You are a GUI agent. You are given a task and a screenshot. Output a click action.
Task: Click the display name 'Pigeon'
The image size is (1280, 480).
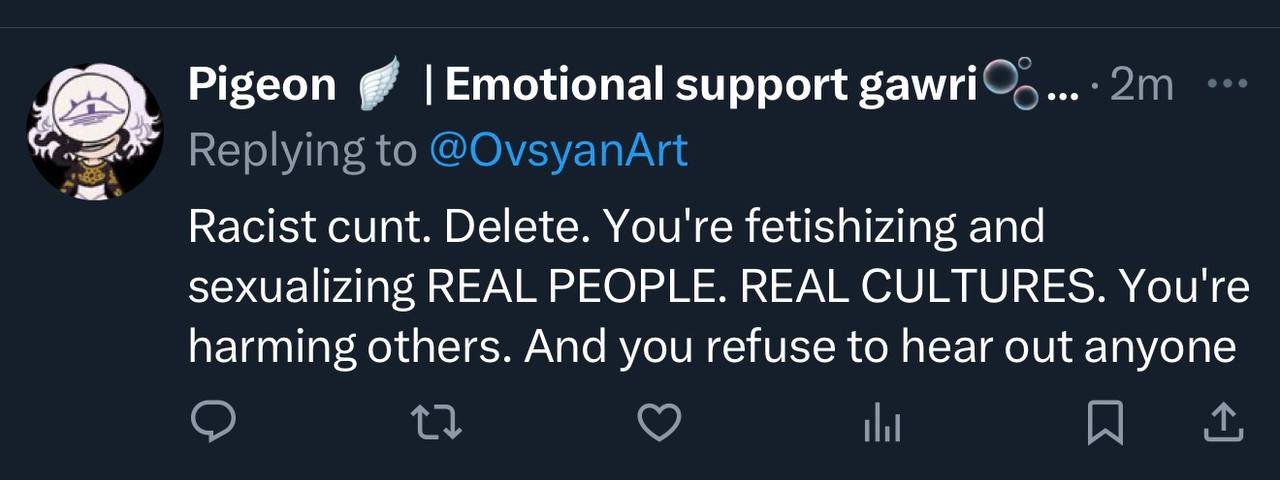tap(262, 86)
